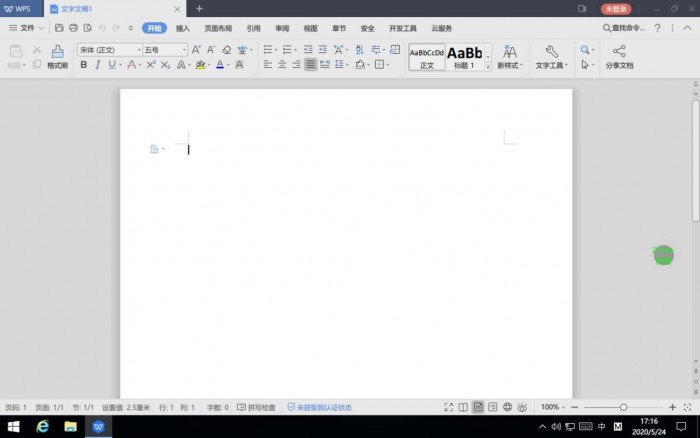Click the Save icon in quick access toolbar
This screenshot has width=700, height=438.
(x=59, y=28)
